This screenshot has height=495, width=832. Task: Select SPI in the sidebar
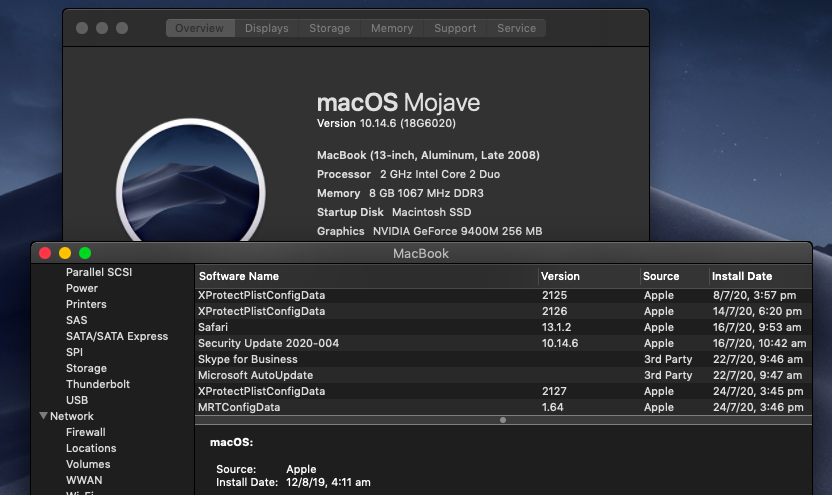(x=74, y=352)
